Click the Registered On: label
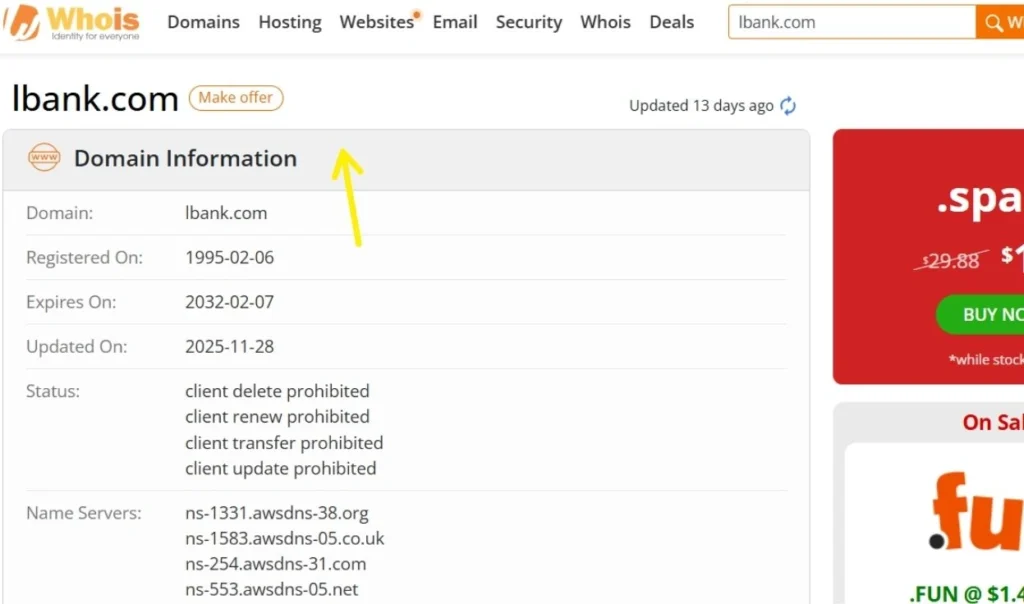Image resolution: width=1024 pixels, height=604 pixels. click(84, 257)
